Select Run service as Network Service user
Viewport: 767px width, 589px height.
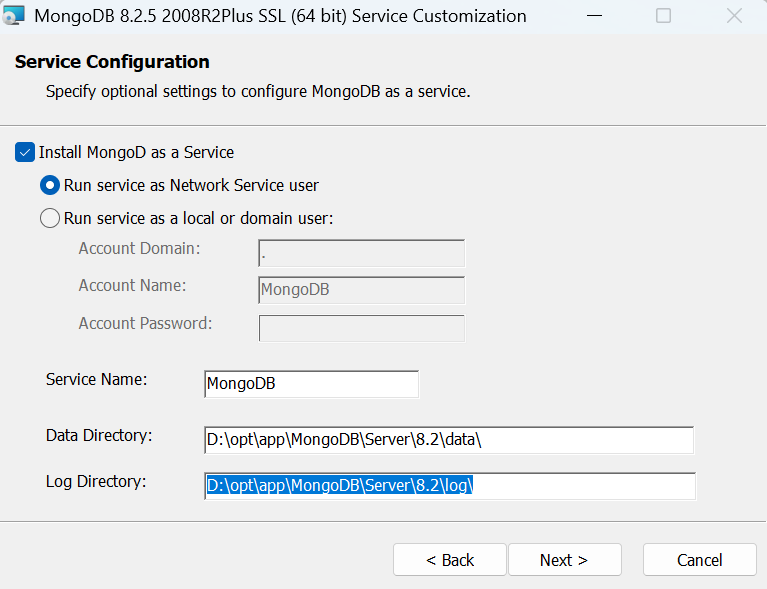point(50,185)
